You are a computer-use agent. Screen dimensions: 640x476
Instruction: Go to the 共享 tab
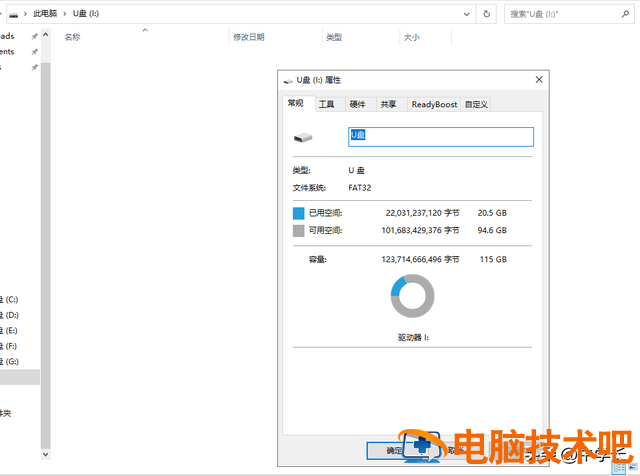click(x=388, y=104)
